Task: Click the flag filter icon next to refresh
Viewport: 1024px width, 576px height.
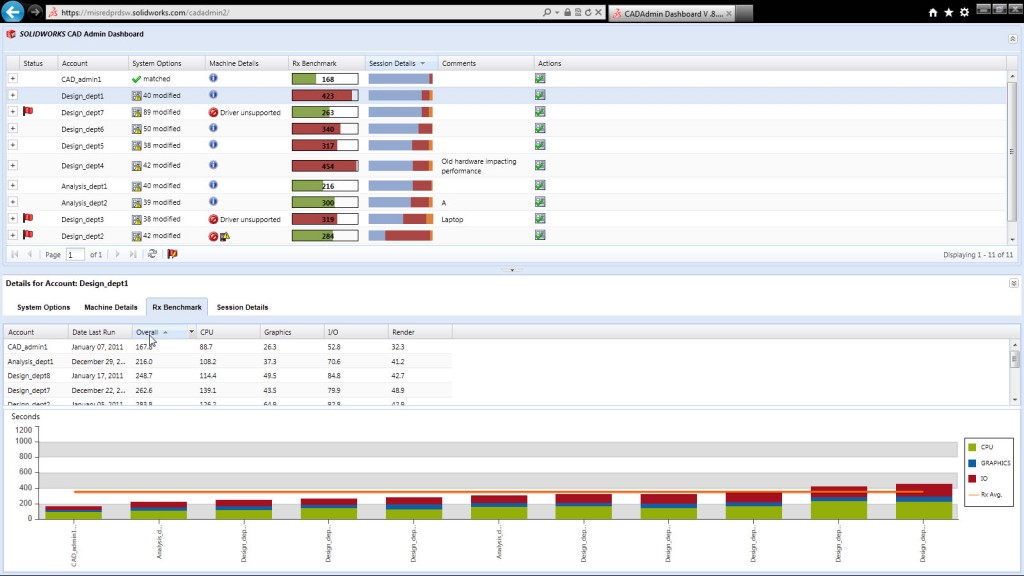Action: 172,253
